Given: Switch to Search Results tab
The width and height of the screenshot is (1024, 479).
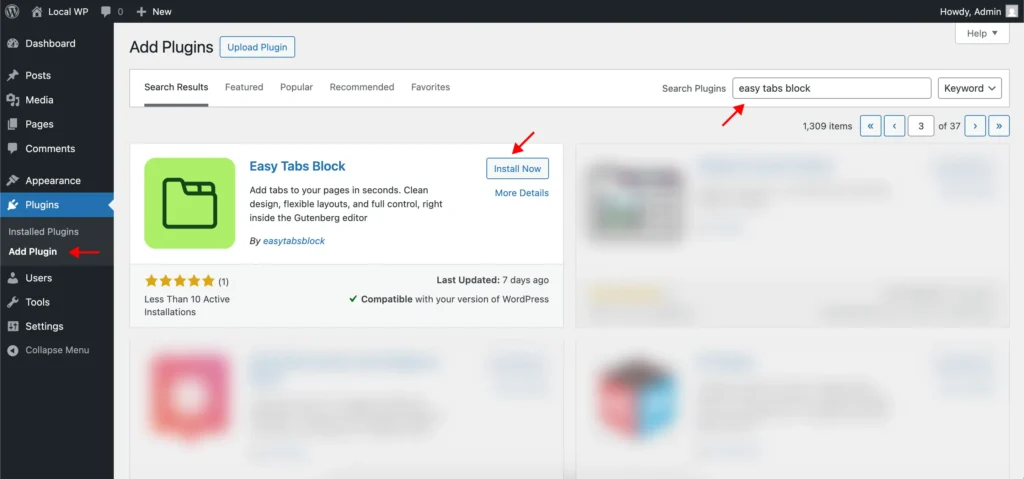Looking at the screenshot, I should coord(176,87).
